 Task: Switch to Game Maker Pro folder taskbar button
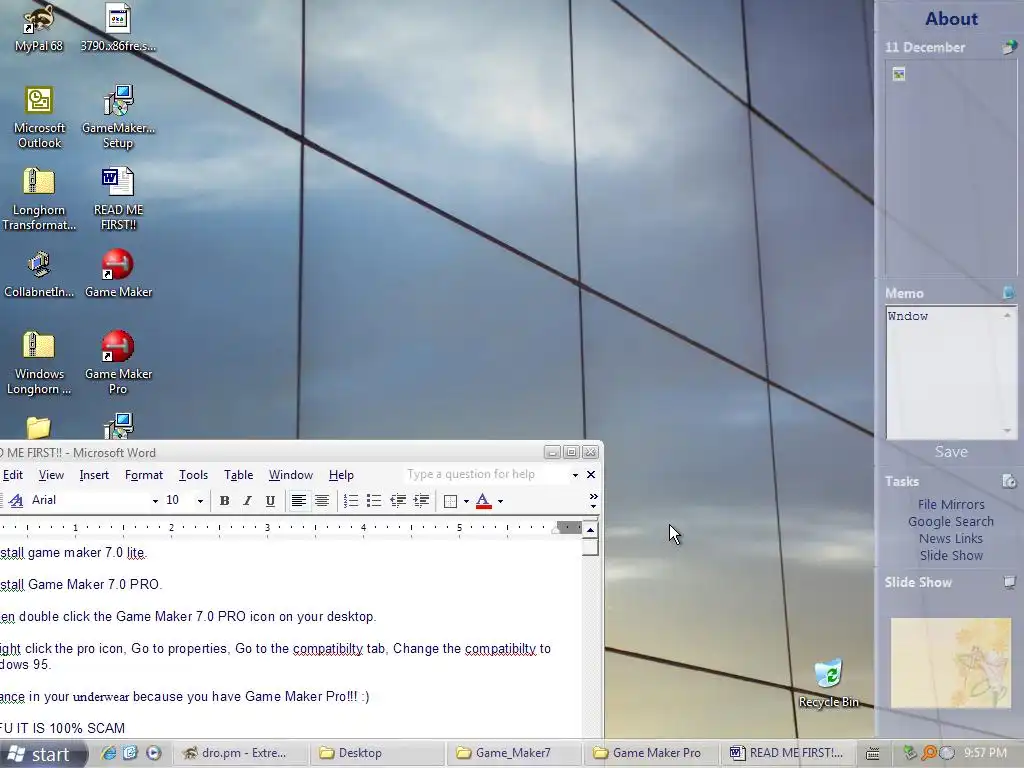point(649,753)
